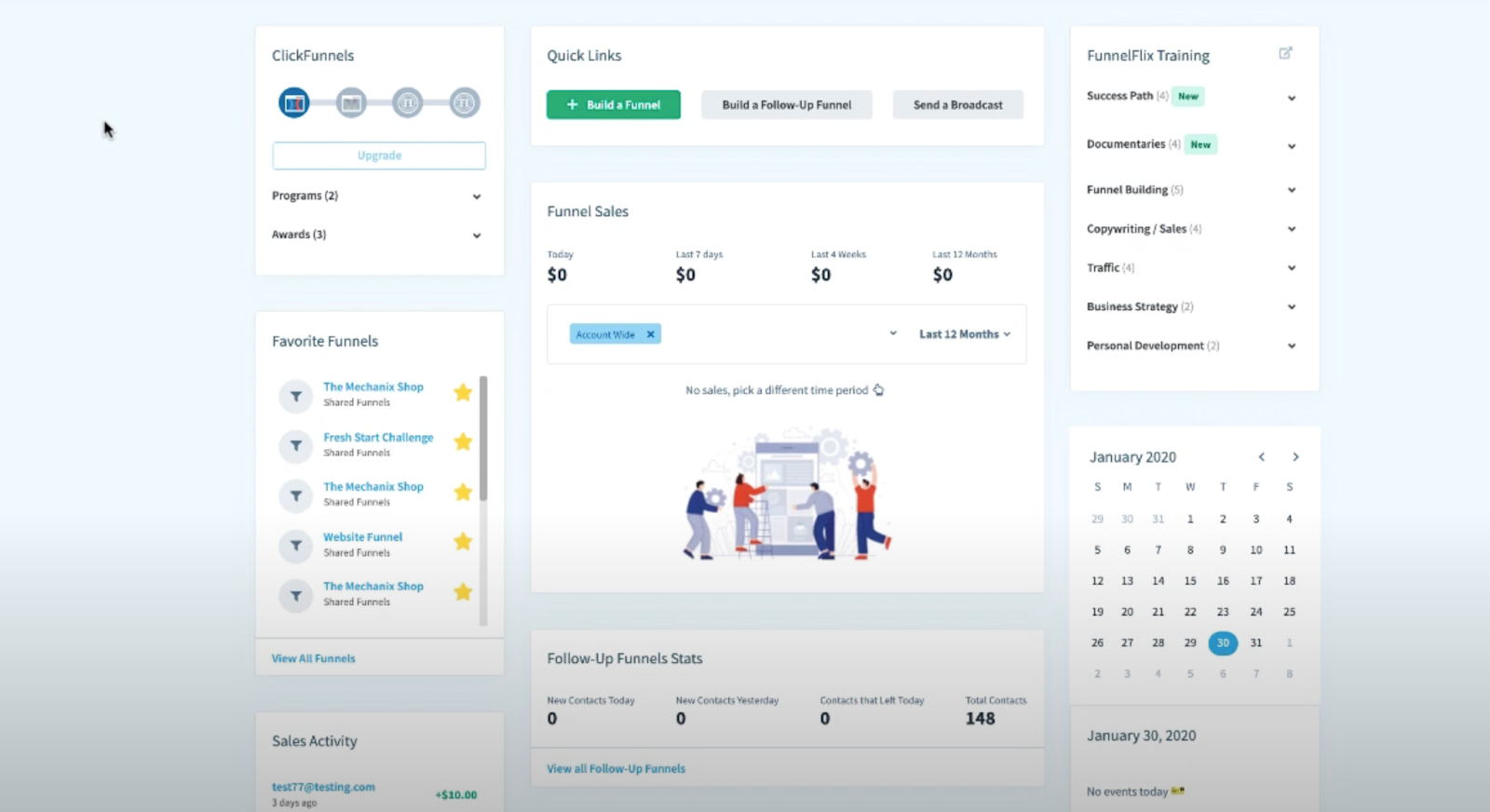Image resolution: width=1490 pixels, height=812 pixels.
Task: Click the January 2020 calendar heading
Action: point(1132,457)
